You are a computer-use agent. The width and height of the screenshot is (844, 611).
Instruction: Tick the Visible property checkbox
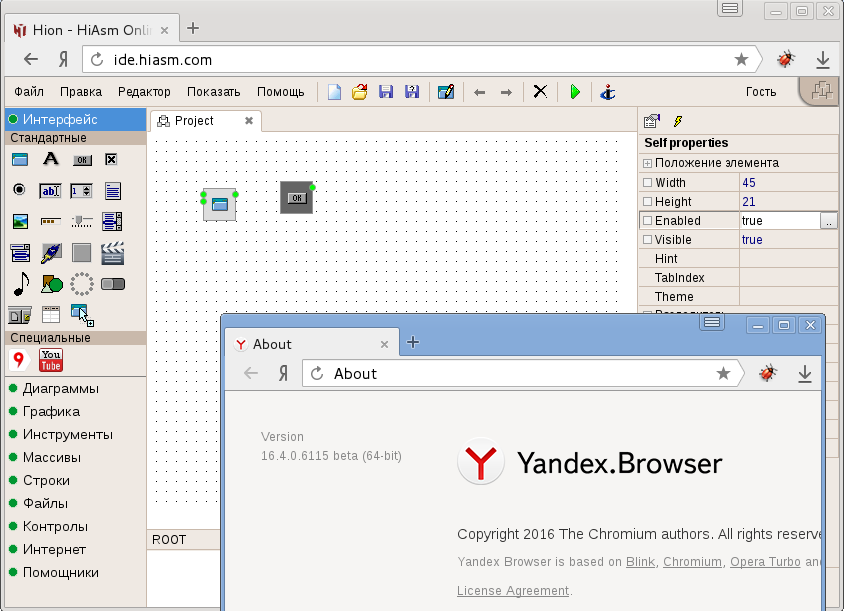[x=648, y=240]
